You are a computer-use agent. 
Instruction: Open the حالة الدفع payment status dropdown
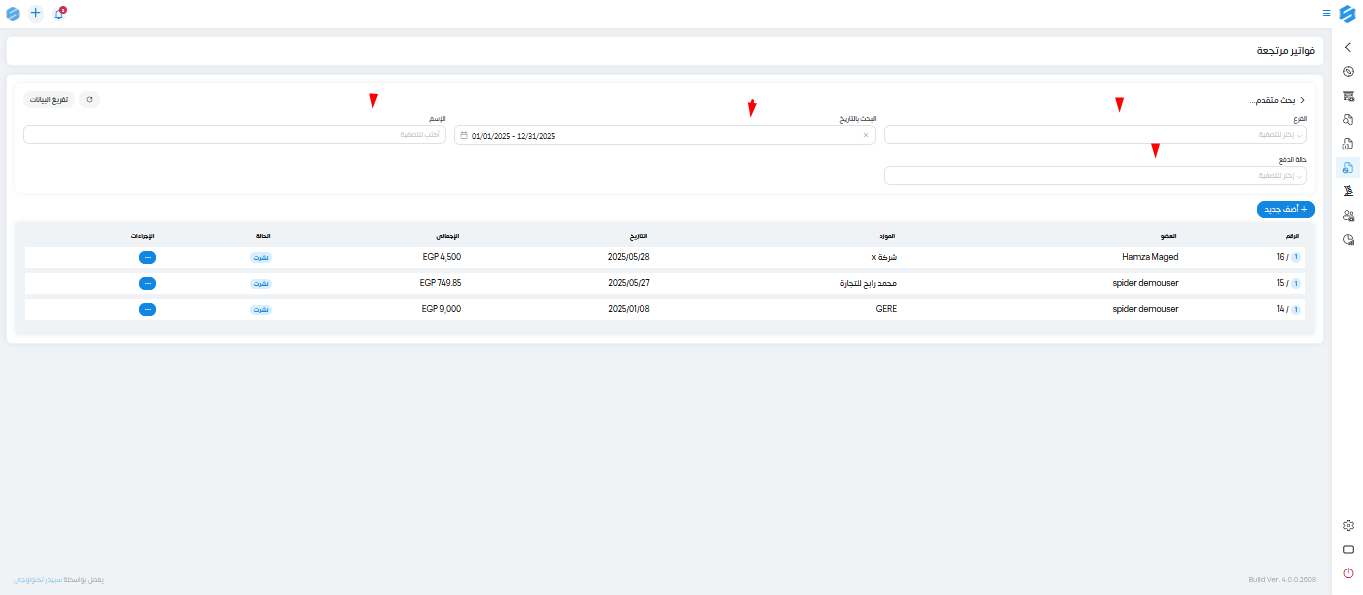pos(1095,176)
